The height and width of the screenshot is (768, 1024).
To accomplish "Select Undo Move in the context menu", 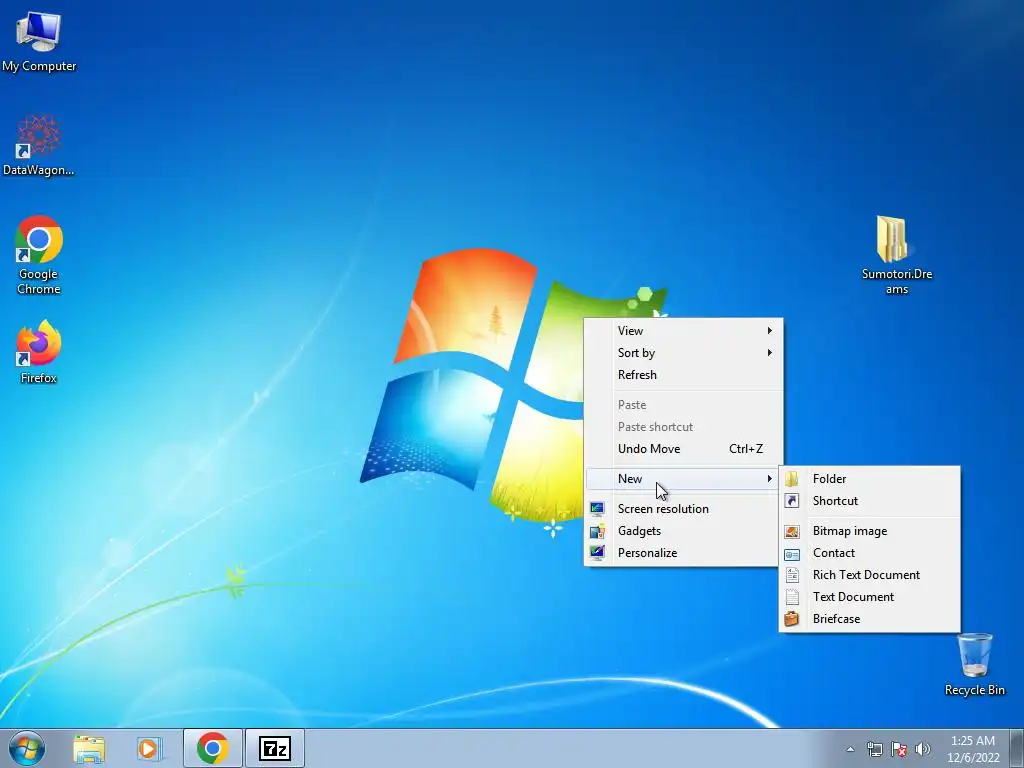I will [684, 449].
